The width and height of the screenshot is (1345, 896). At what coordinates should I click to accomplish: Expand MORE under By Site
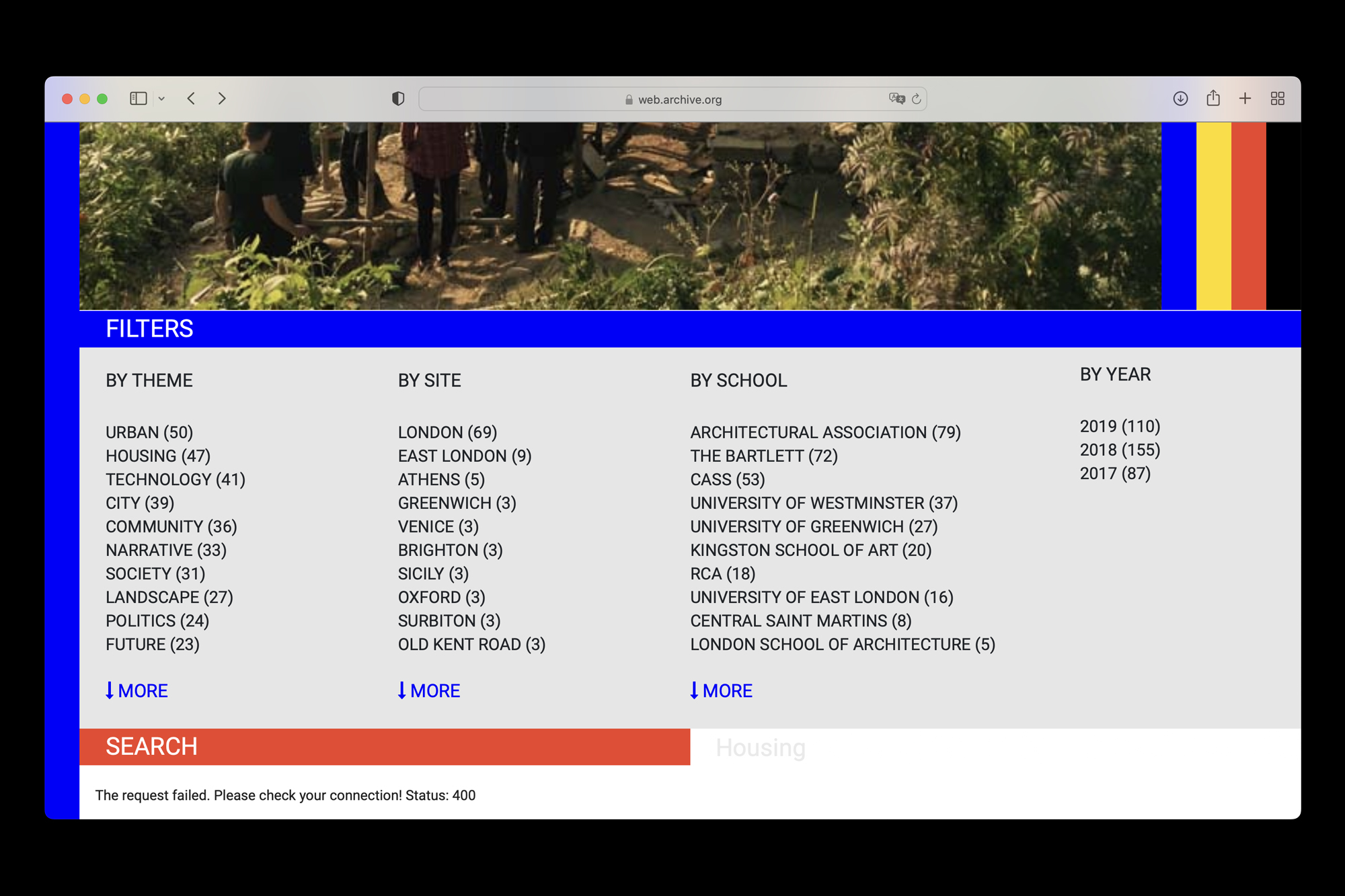pyautogui.click(x=429, y=690)
